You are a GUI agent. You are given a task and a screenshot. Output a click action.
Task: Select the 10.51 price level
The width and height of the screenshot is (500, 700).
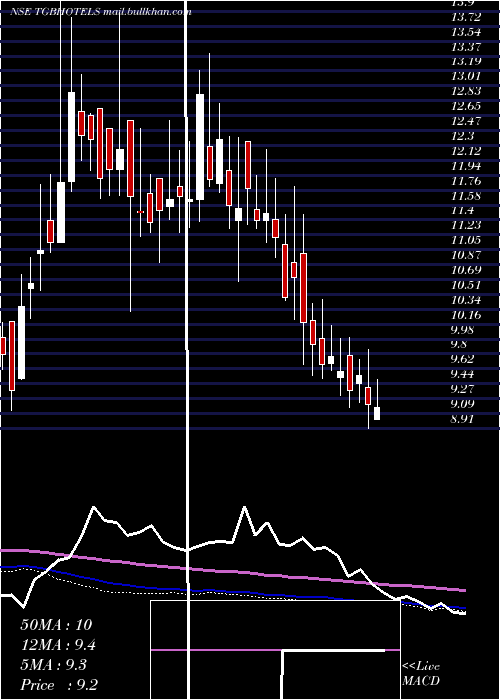(466, 285)
